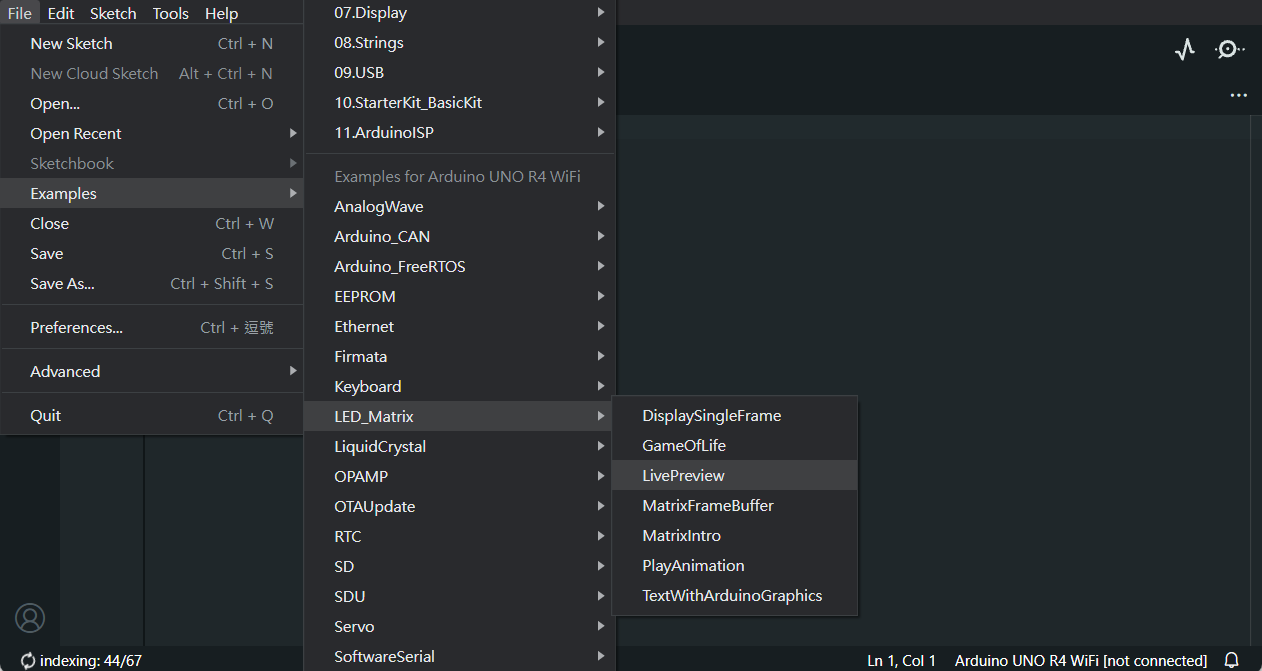Expand the 09.USB examples
The image size is (1262, 671).
(x=460, y=73)
